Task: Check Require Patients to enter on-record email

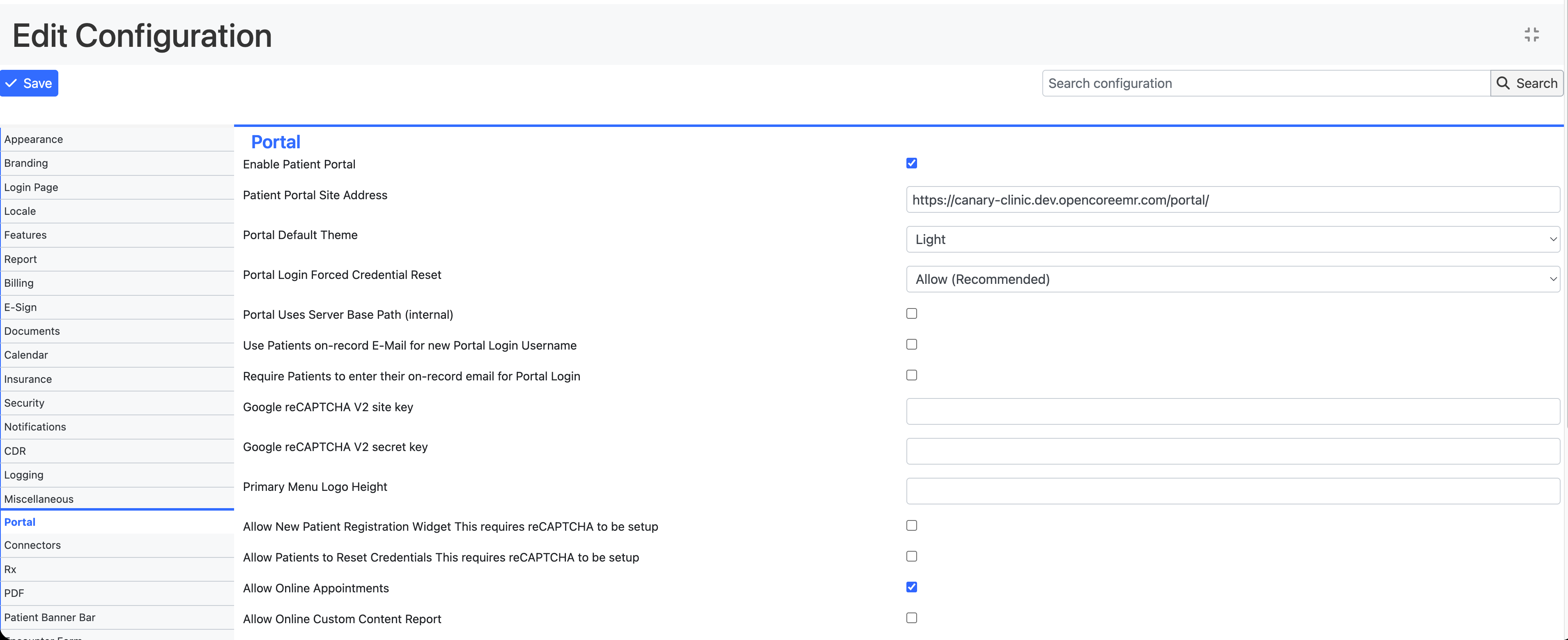Action: 911,375
